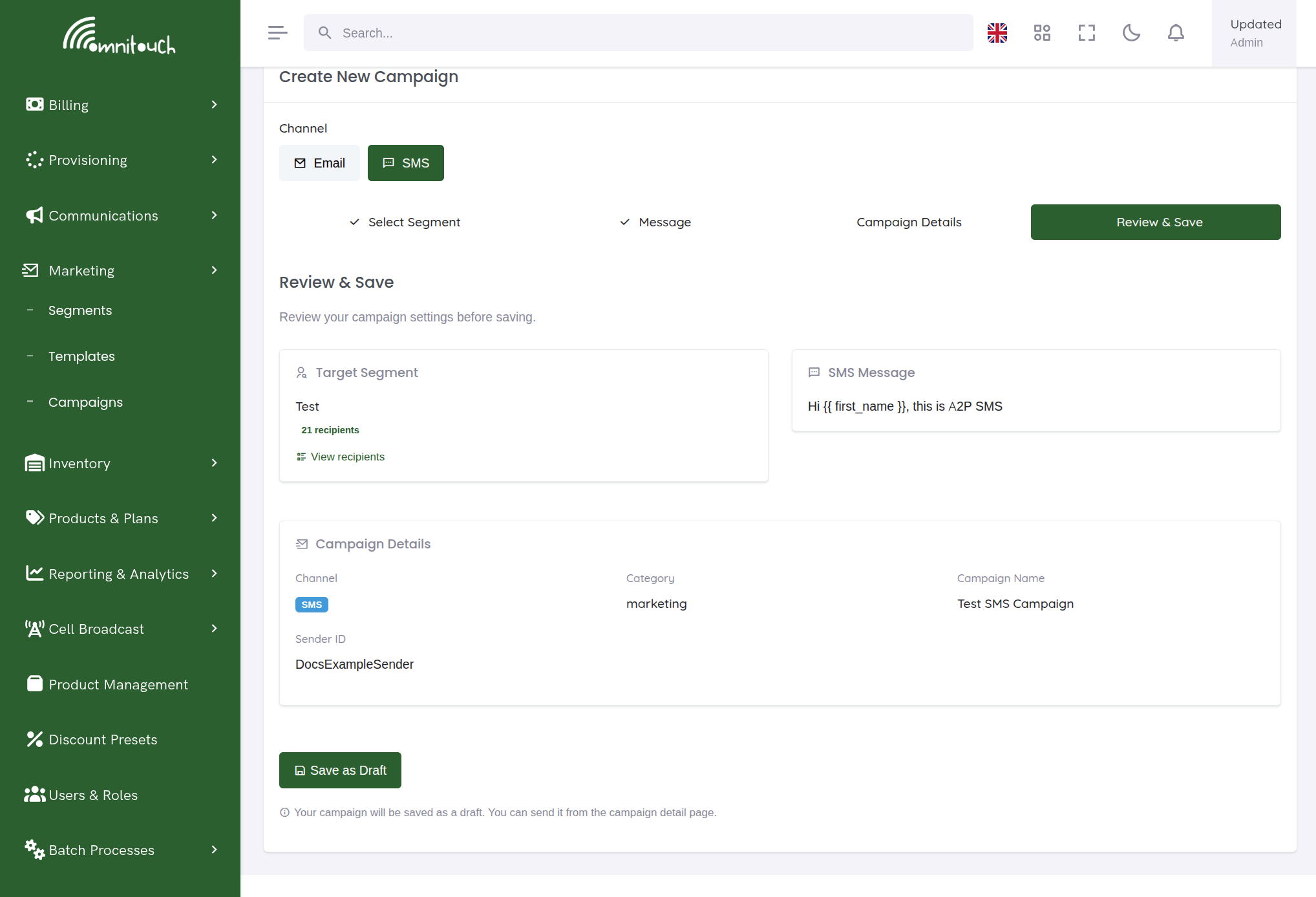Click the Test segment name
Screen dimensions: 1316x897
point(307,406)
